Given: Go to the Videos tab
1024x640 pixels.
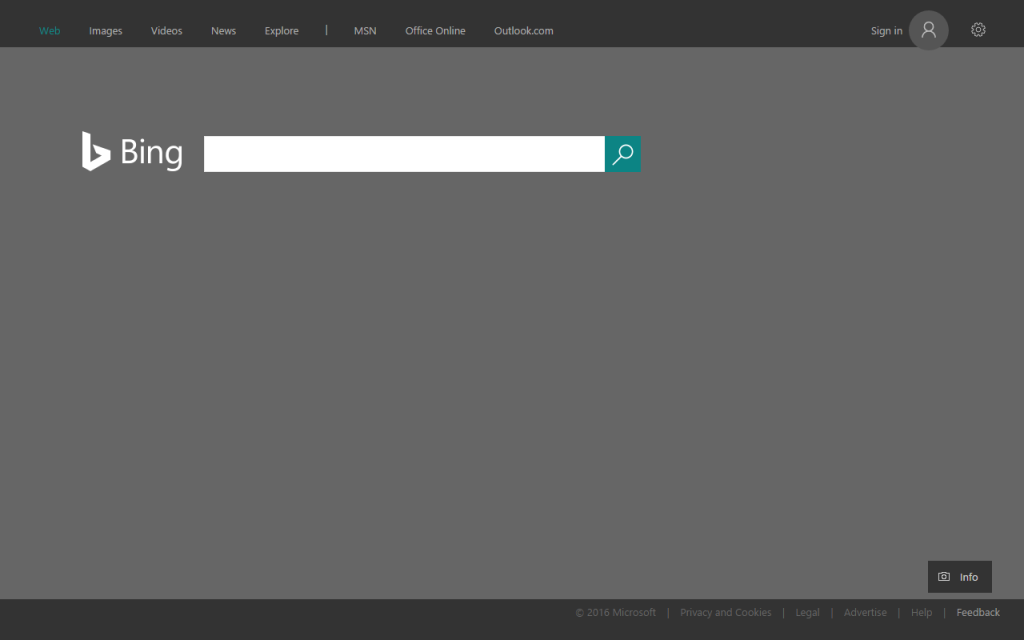Looking at the screenshot, I should point(166,31).
